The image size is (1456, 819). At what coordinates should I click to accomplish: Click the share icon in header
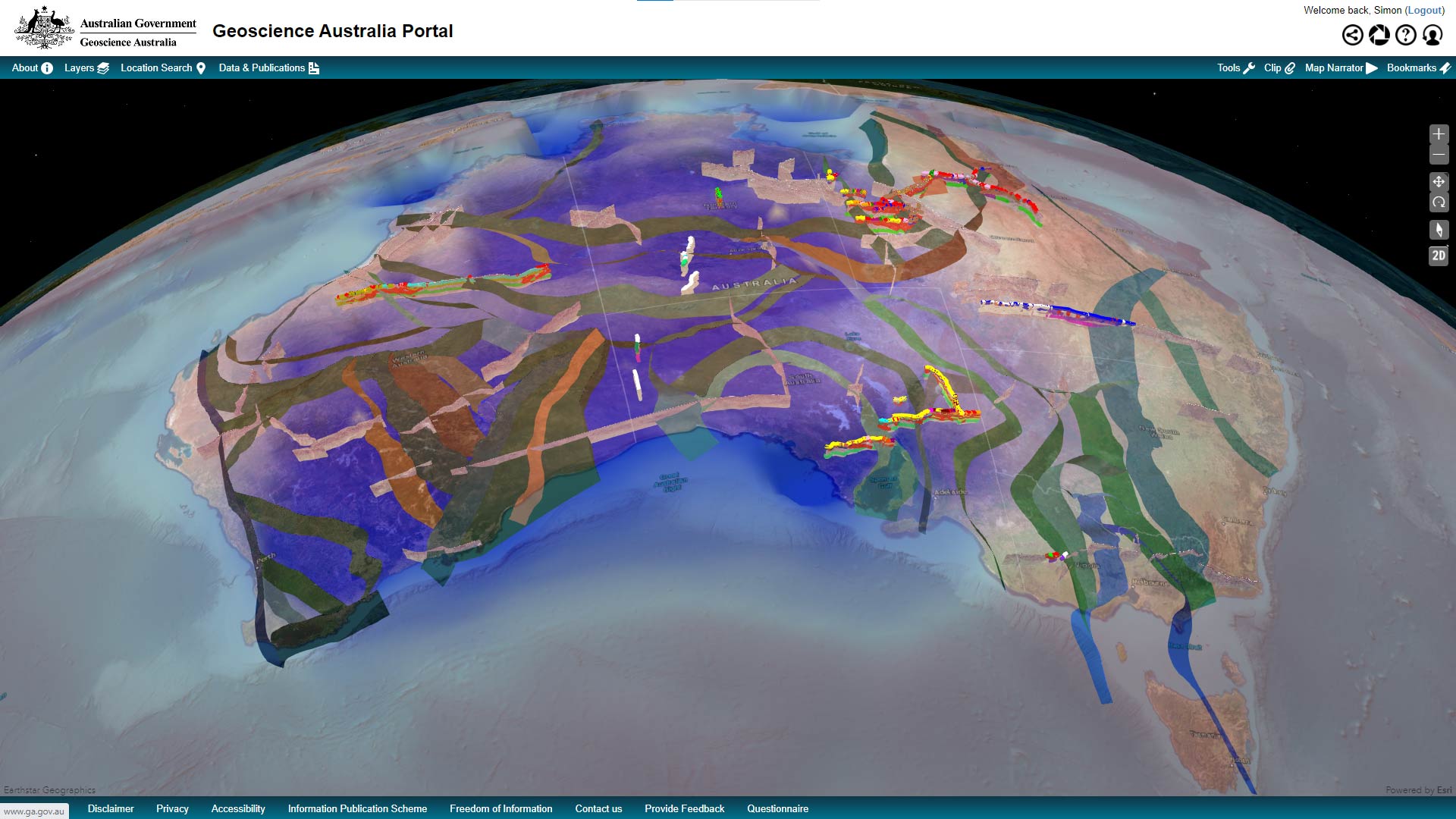click(x=1352, y=35)
